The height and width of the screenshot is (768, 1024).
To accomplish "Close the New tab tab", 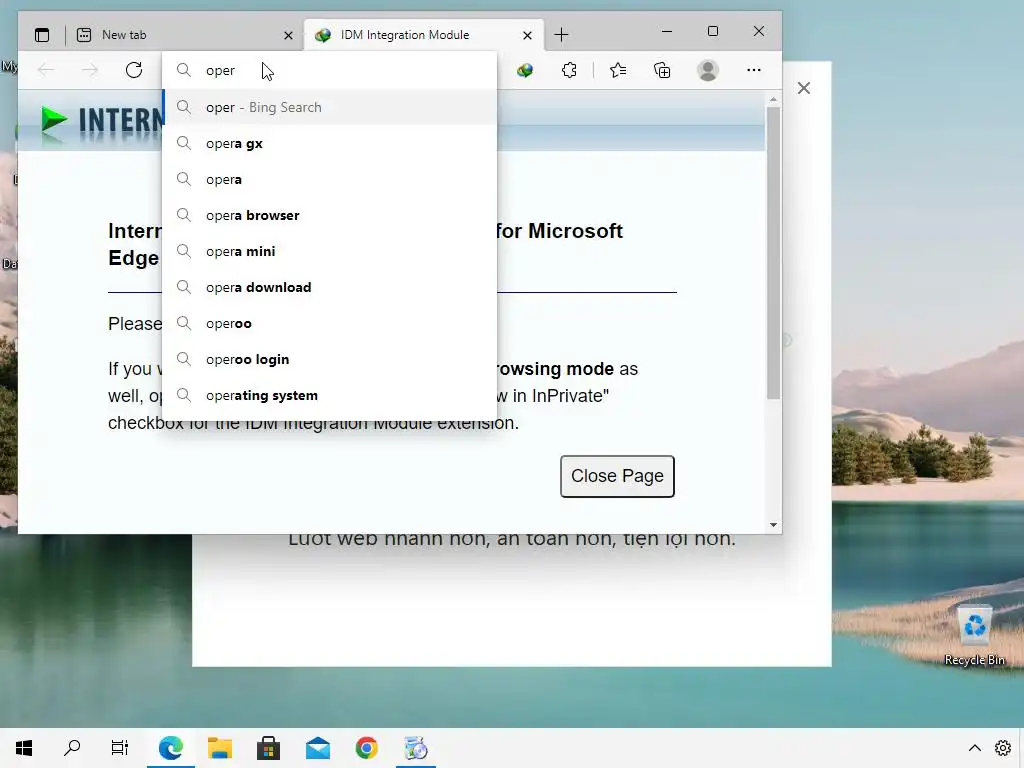I will [x=288, y=35].
